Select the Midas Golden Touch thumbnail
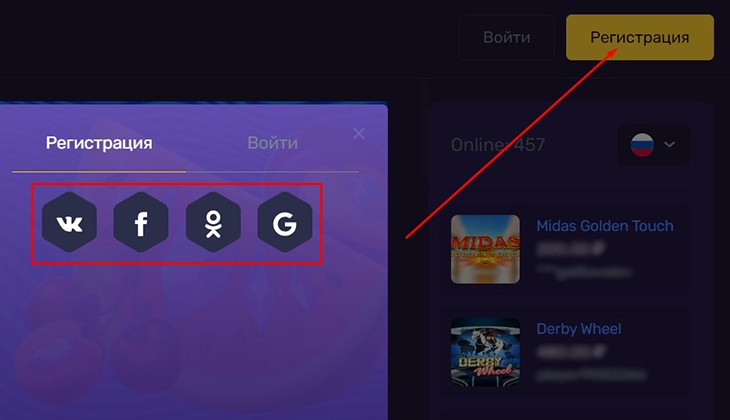 [485, 249]
